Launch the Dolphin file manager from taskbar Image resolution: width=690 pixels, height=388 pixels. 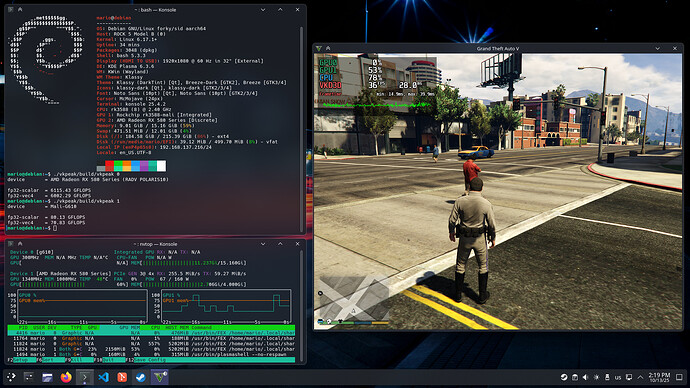(x=47, y=377)
